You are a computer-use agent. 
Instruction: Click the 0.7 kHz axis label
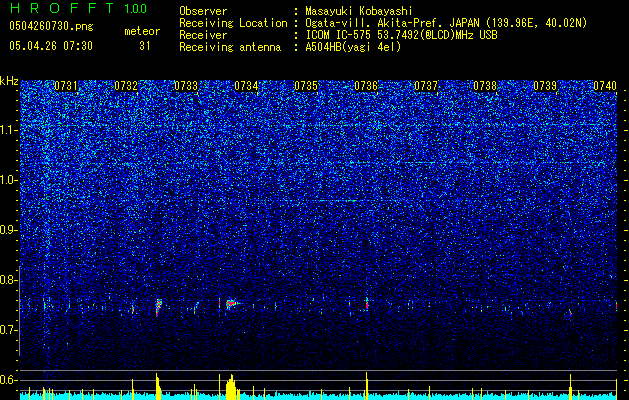9,330
